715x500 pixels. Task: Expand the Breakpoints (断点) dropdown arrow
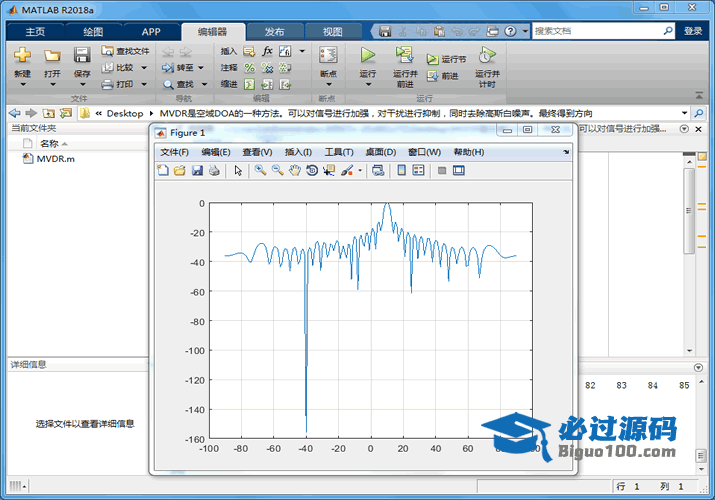[x=329, y=84]
